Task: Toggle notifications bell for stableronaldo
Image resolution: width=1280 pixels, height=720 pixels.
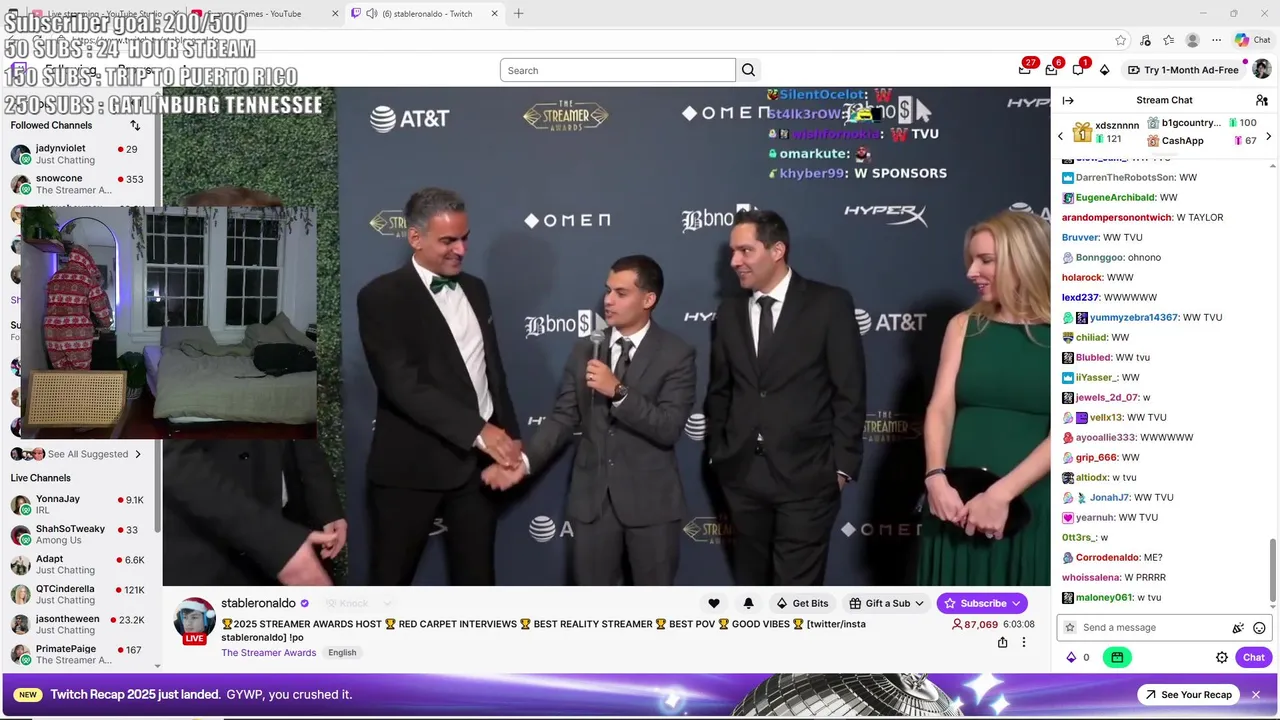Action: (748, 603)
